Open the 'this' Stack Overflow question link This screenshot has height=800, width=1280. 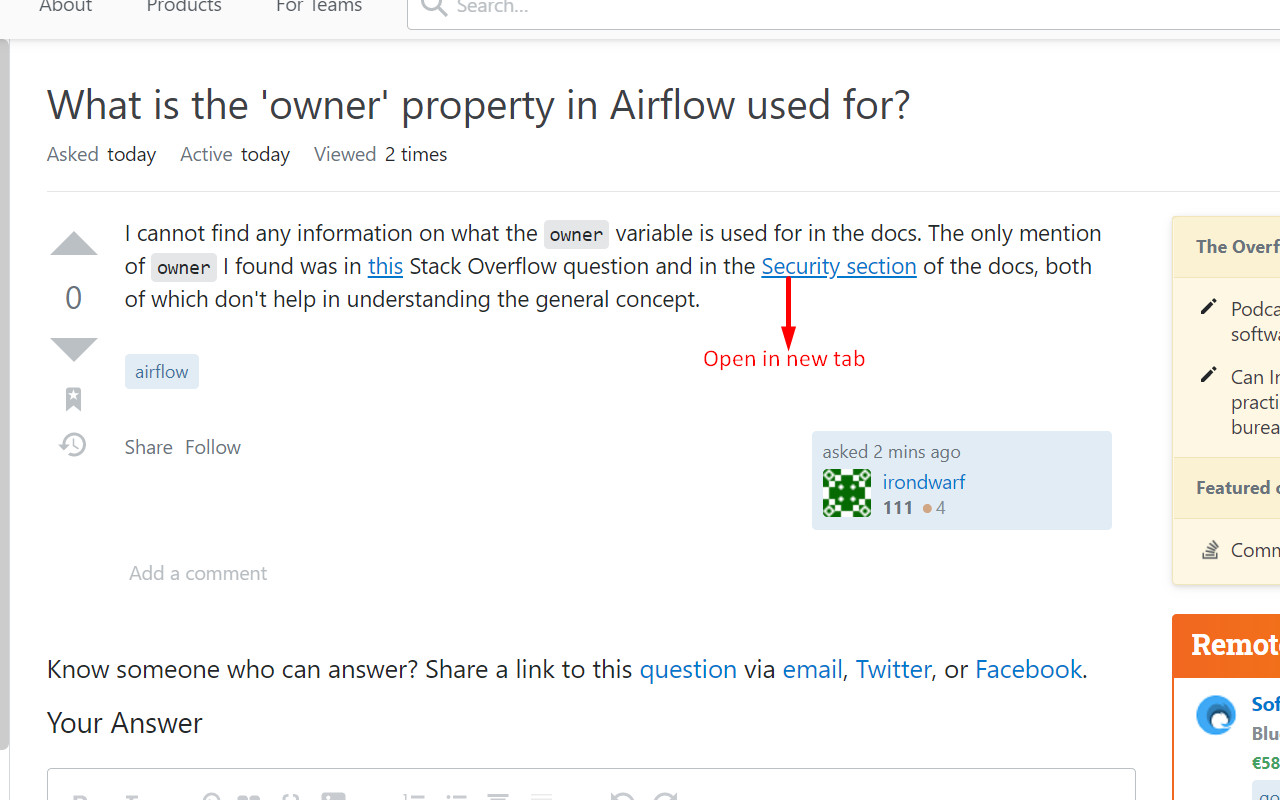coord(385,266)
